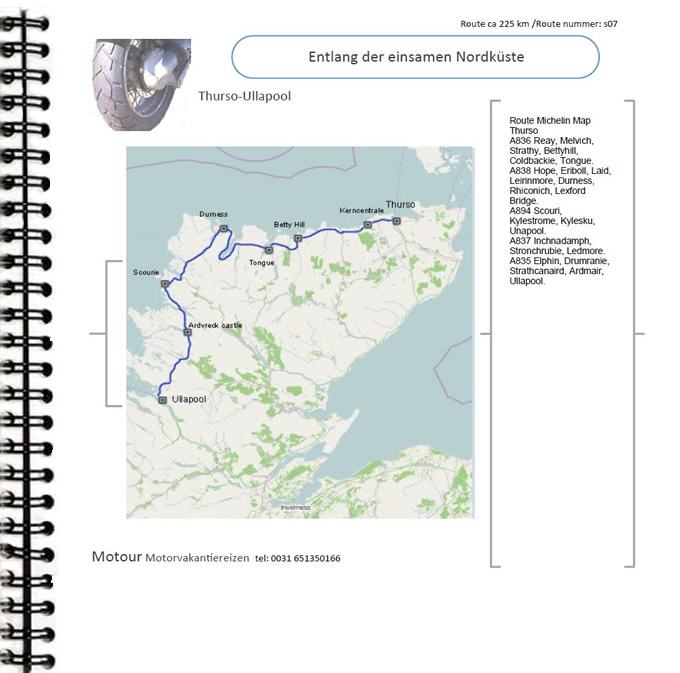
Task: Select the Tongue waypoint marker
Action: pyautogui.click(x=268, y=249)
